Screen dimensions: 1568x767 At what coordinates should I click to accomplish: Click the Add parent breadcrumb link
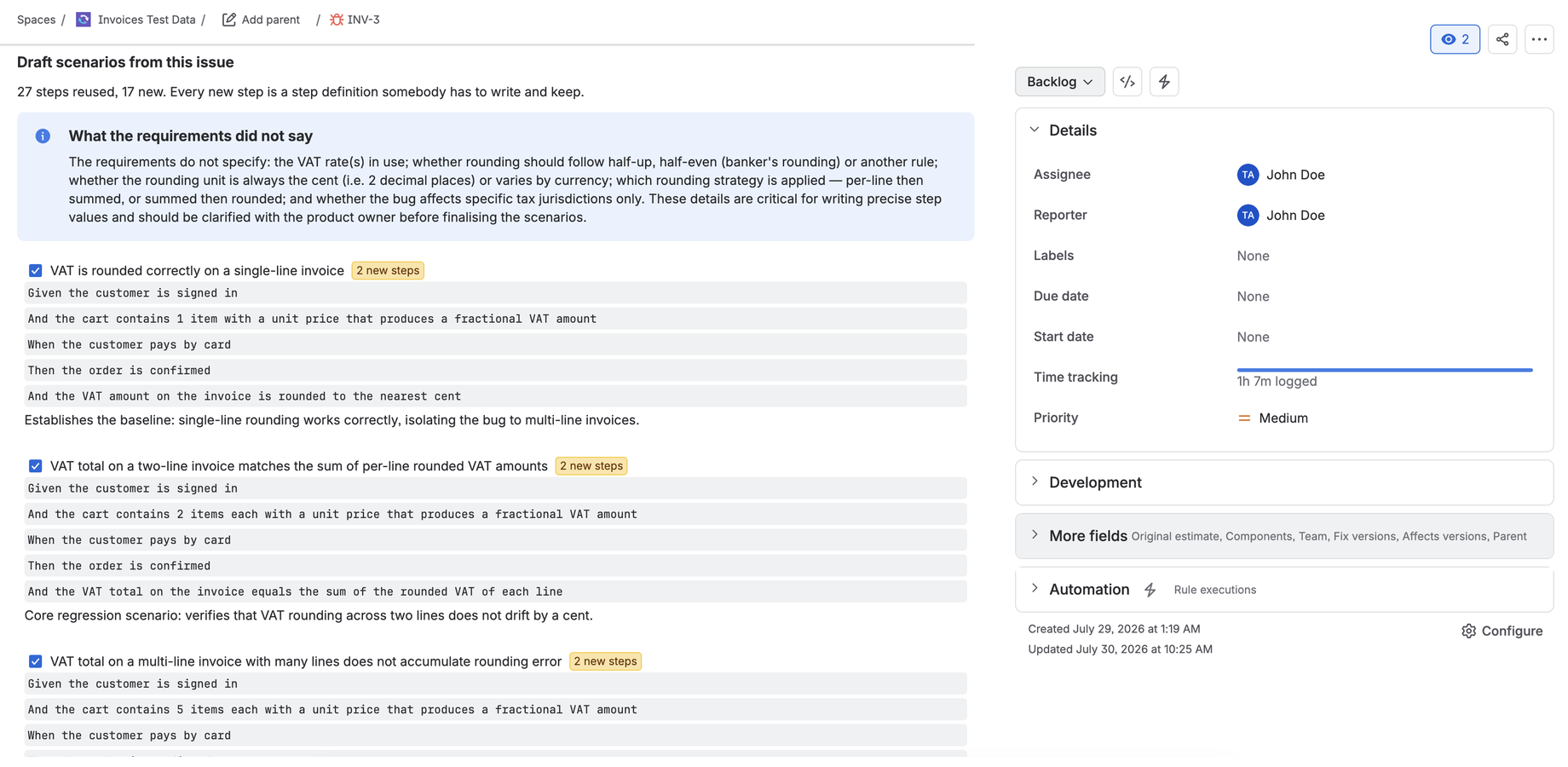click(x=270, y=20)
